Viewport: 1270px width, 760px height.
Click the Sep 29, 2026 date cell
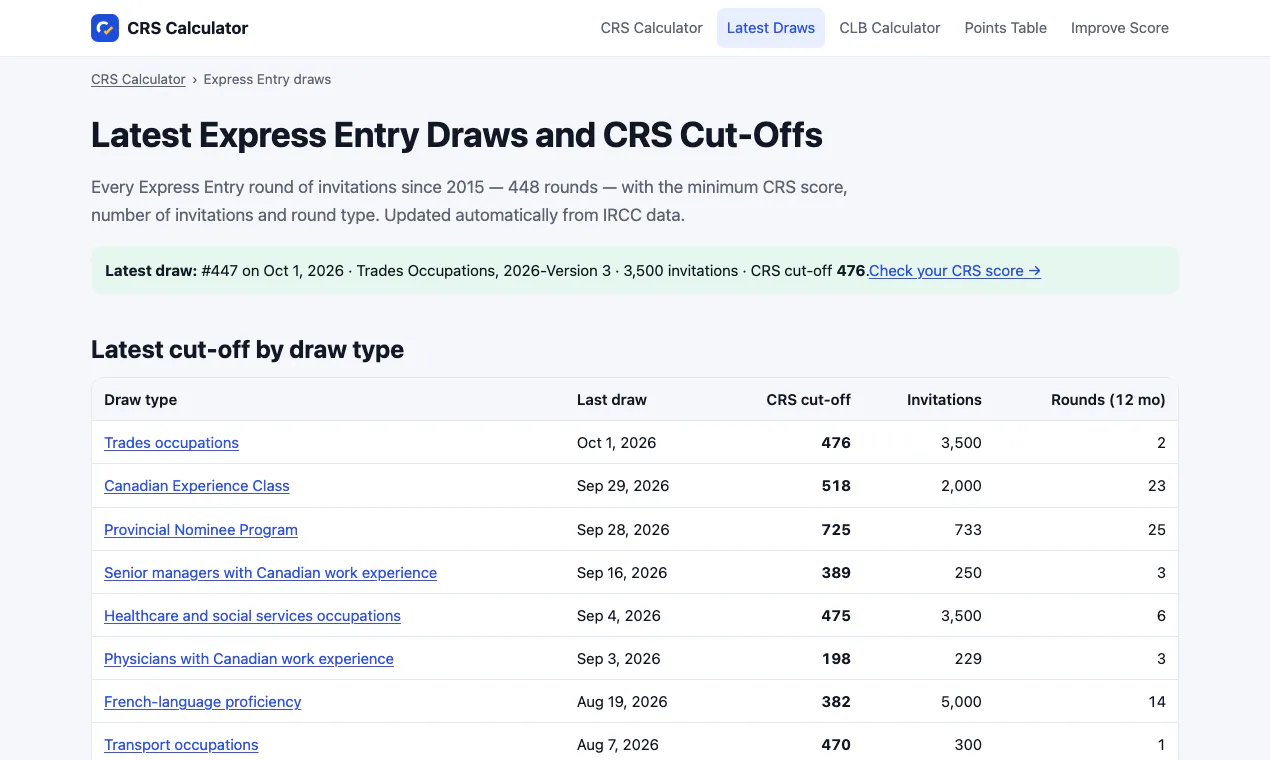623,486
